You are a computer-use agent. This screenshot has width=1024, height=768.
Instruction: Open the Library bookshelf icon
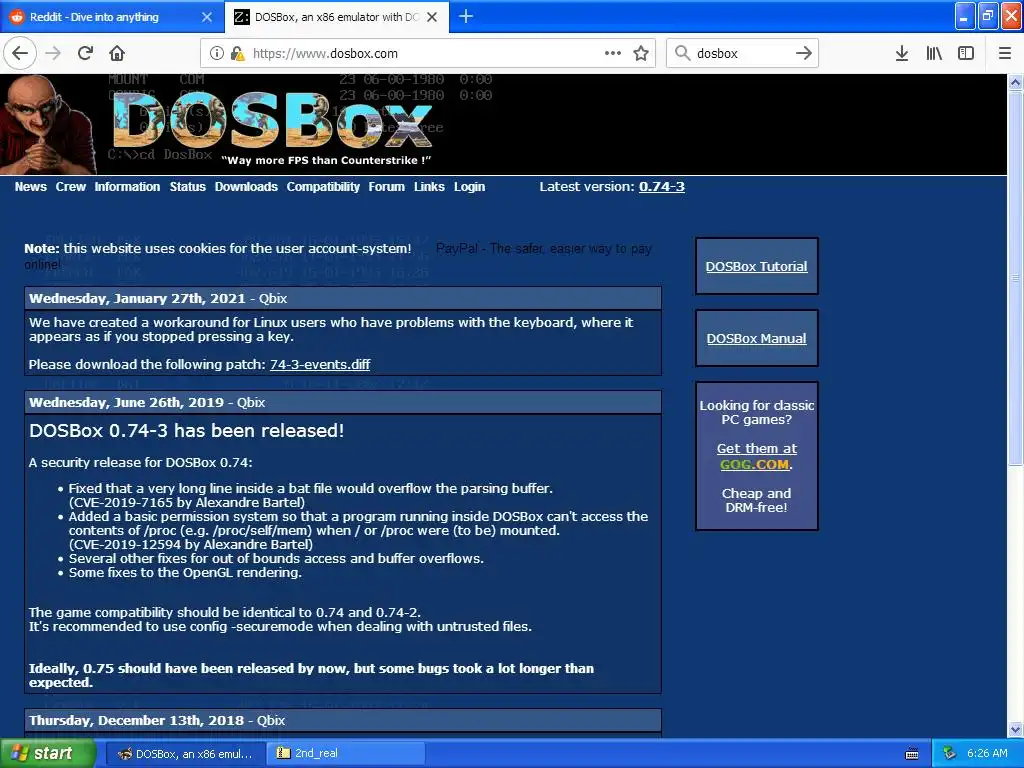(934, 54)
